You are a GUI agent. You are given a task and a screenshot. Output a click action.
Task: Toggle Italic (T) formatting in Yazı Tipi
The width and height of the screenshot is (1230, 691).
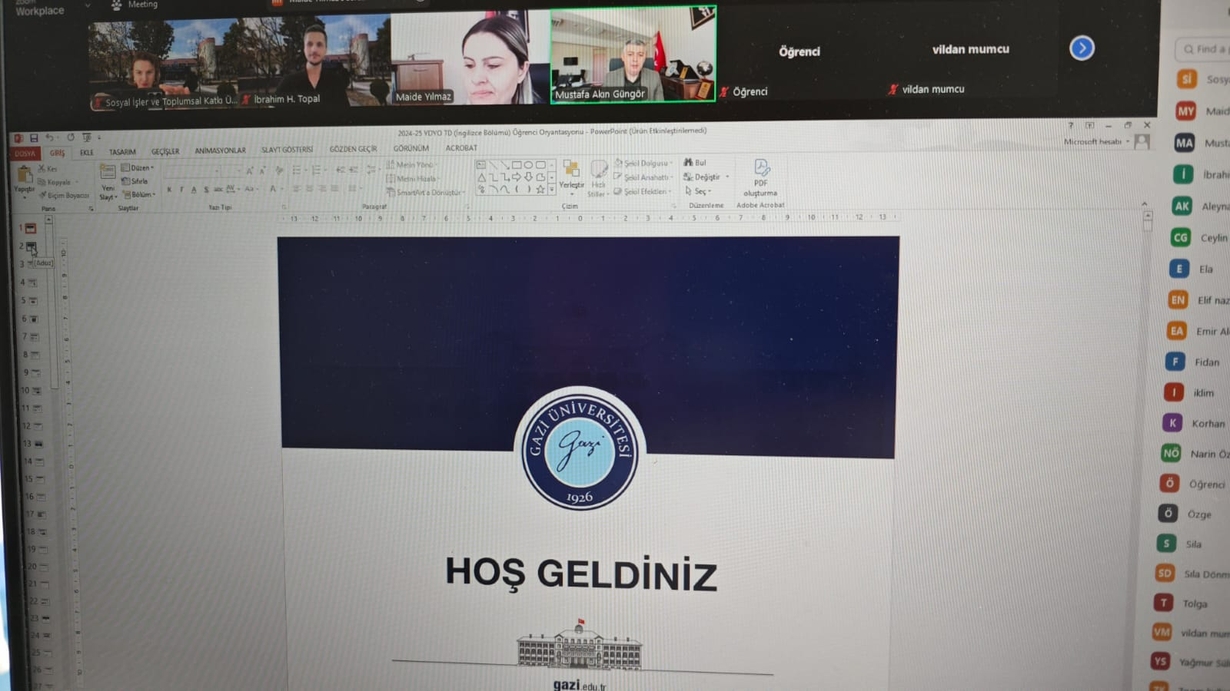point(181,189)
